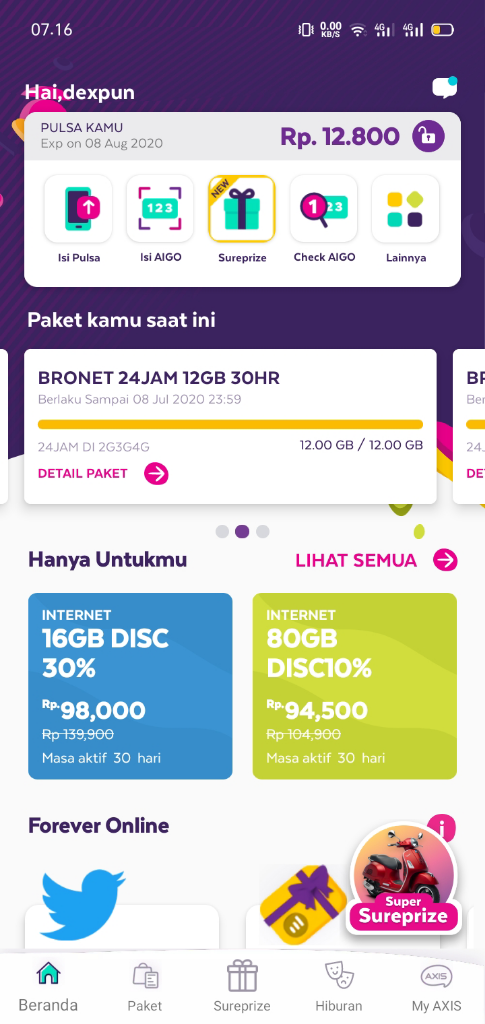Choose the 80GB DISC10% internet offer
485x1024 pixels.
click(354, 686)
